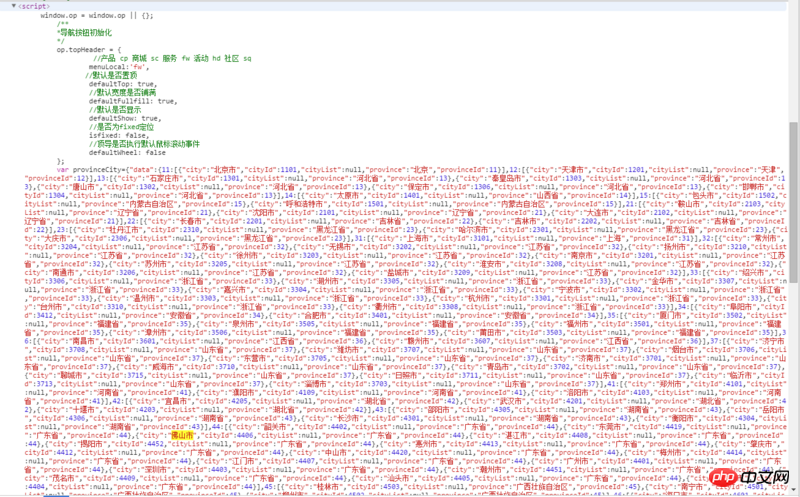Click the comment '//默认是否置顶'
Image resolution: width=800 pixels, height=497 pixels.
coord(111,76)
